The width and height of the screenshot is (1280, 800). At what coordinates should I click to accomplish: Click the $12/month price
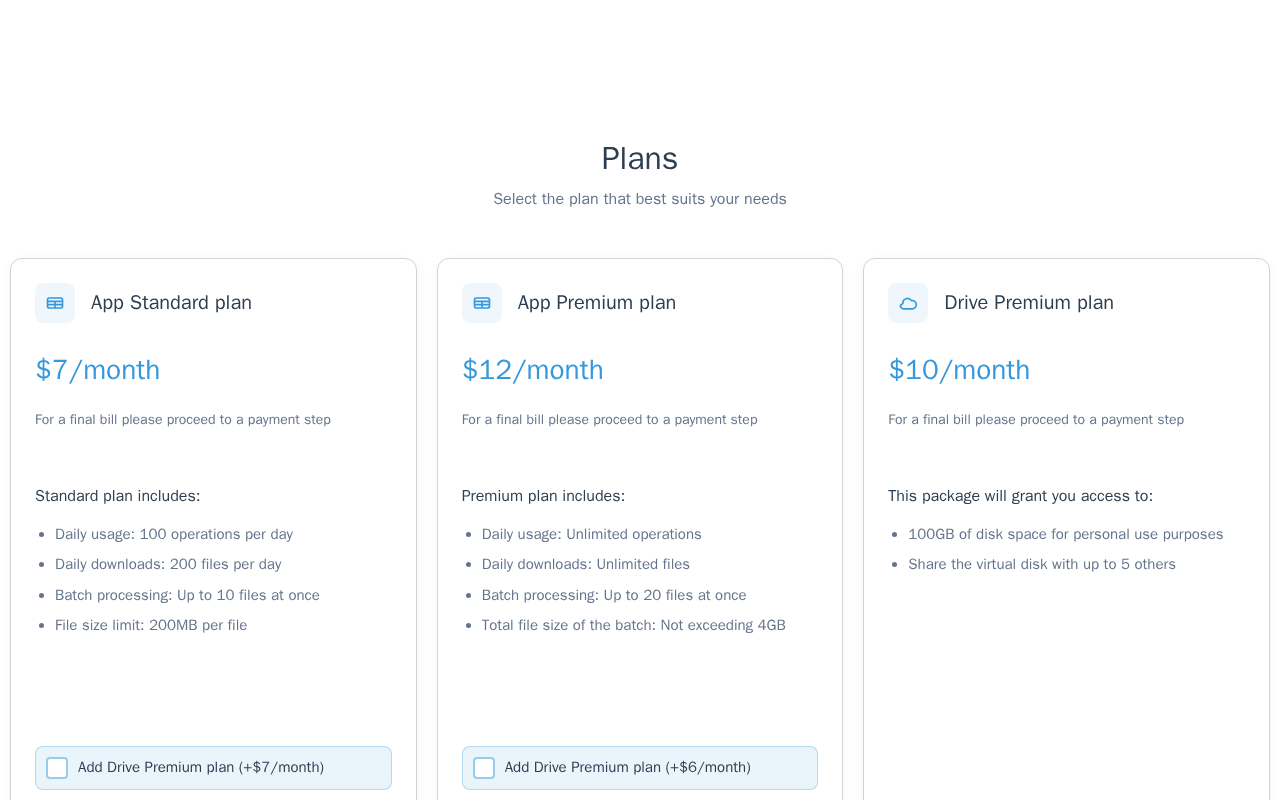point(533,370)
